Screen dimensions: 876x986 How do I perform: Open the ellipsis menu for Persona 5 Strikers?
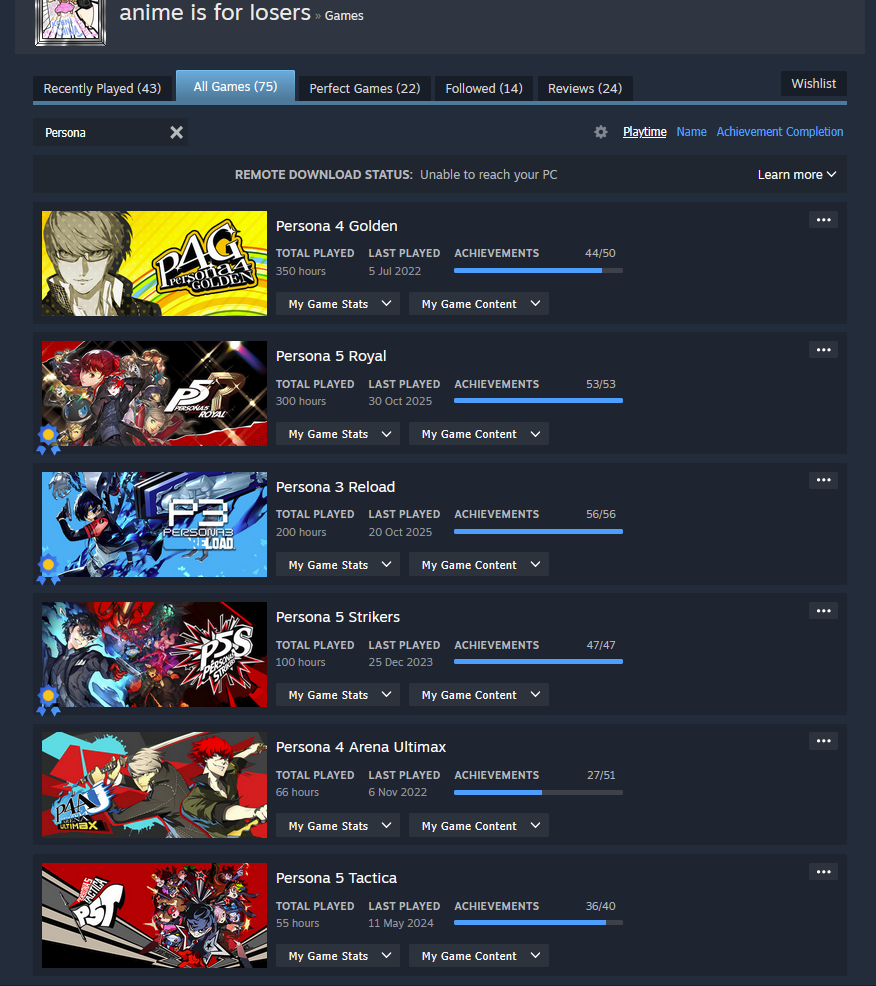coord(823,611)
